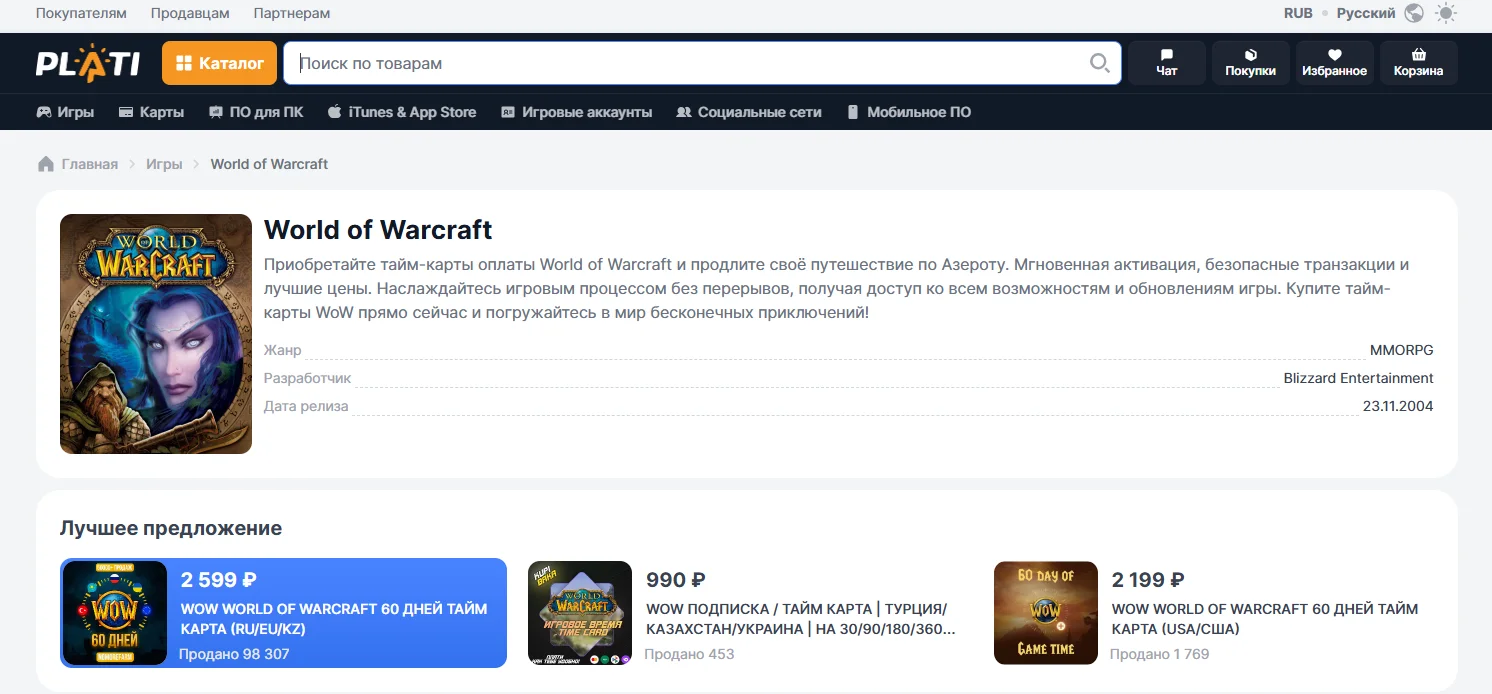Click the MMORPG genre value
The width and height of the screenshot is (1492, 694).
pos(1402,350)
